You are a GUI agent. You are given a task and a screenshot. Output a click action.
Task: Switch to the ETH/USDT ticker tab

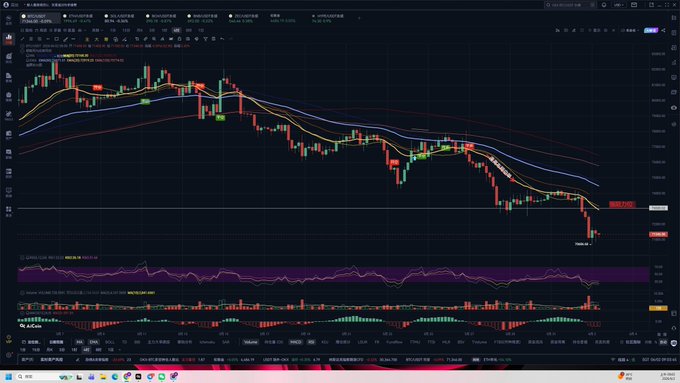78,18
